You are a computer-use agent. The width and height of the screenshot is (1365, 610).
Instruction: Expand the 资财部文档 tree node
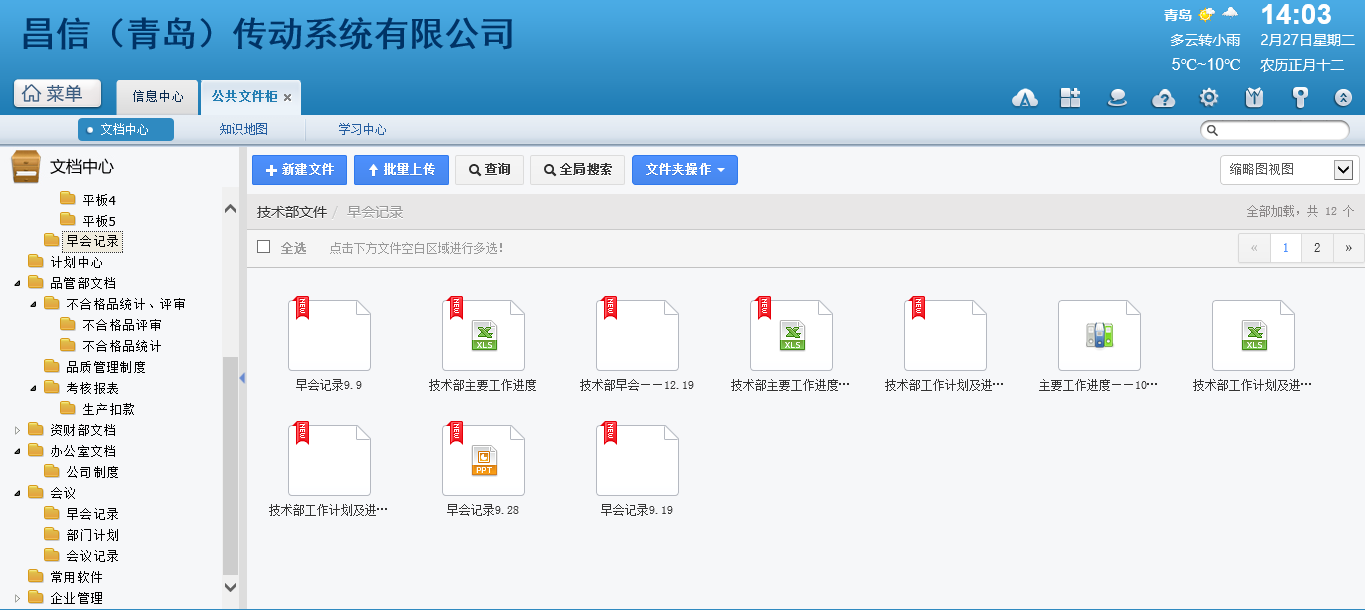coord(17,430)
